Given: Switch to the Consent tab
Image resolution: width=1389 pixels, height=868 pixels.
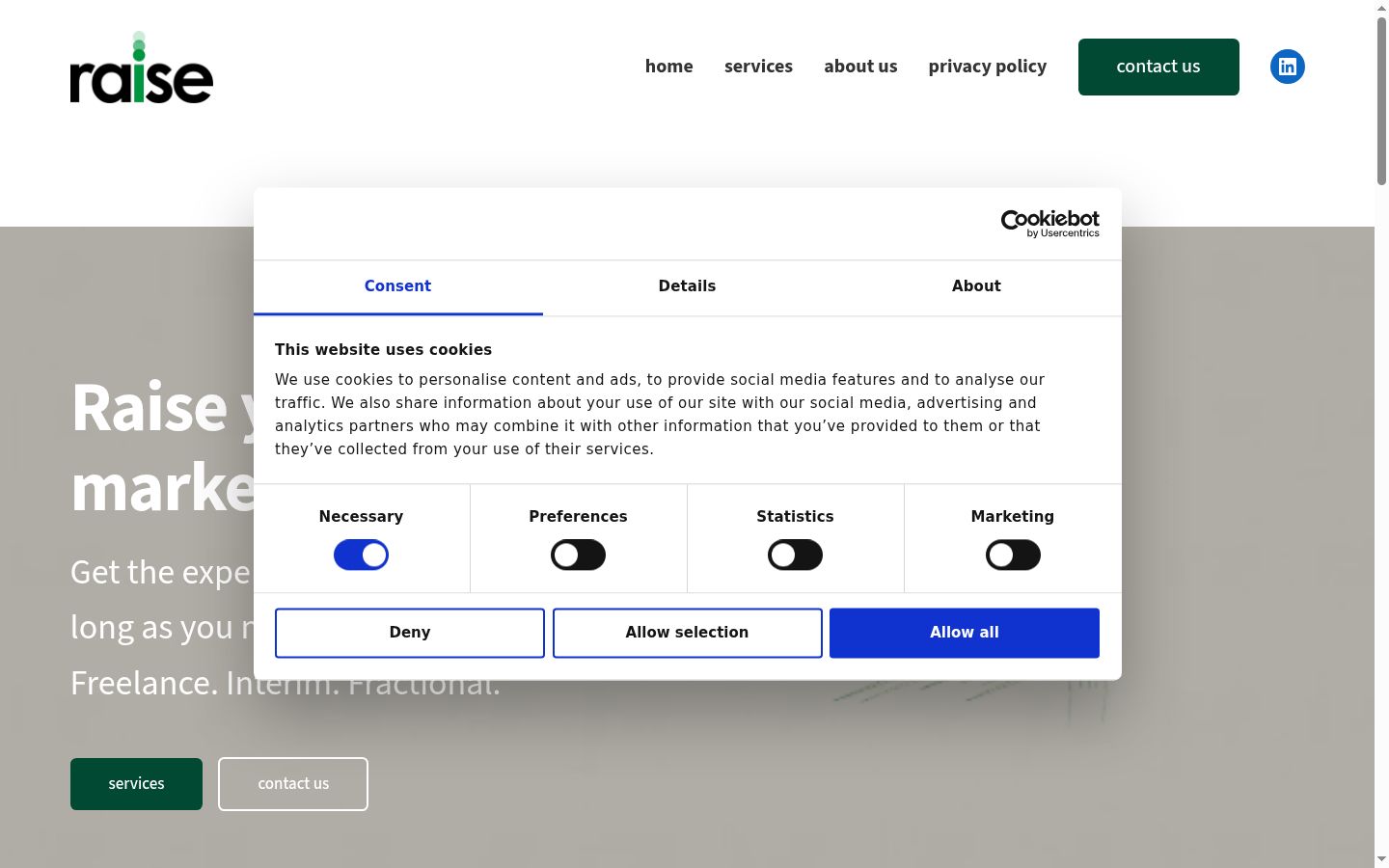Looking at the screenshot, I should click(x=397, y=286).
